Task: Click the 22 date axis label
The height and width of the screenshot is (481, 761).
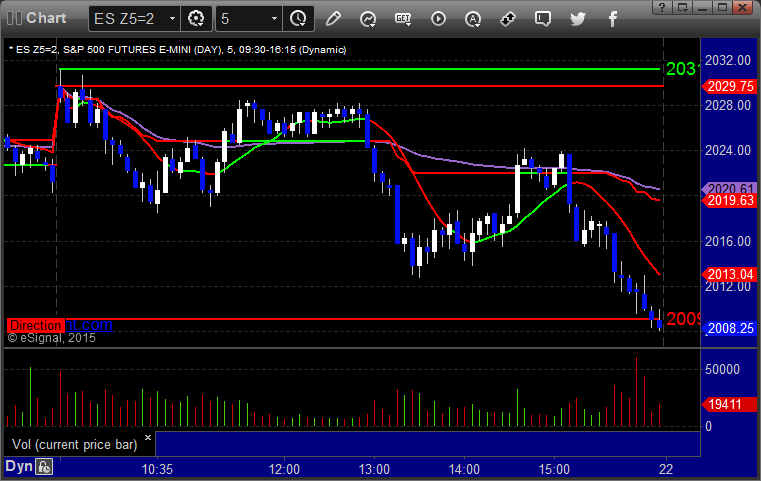Action: (666, 469)
